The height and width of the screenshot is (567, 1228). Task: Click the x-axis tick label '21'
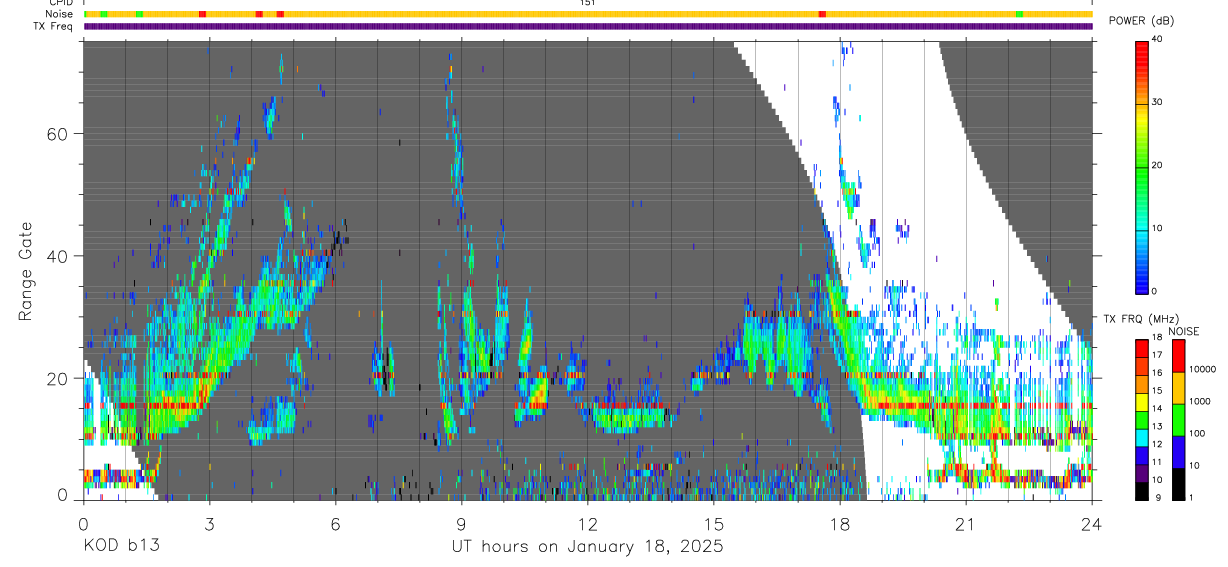pos(966,524)
